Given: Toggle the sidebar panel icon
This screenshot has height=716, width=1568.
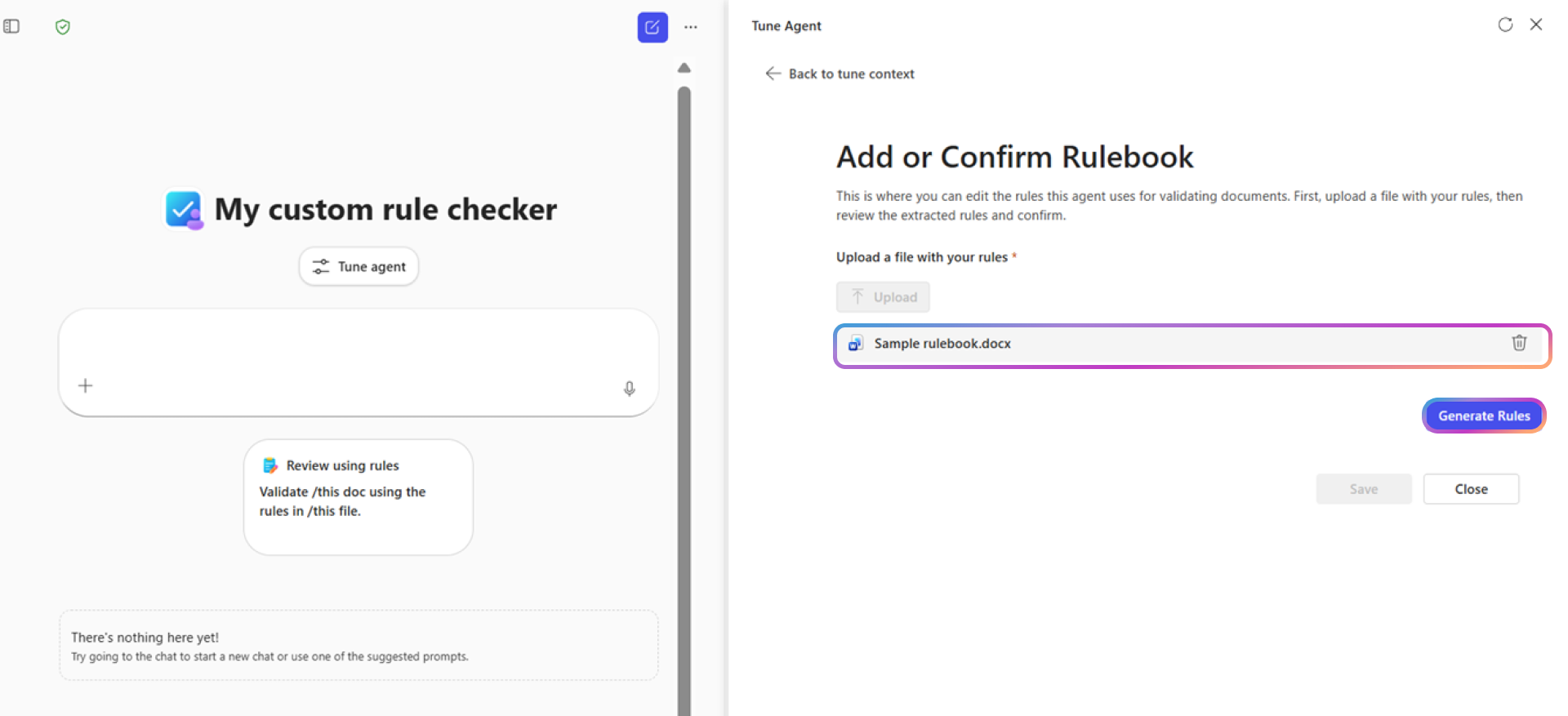Looking at the screenshot, I should pyautogui.click(x=11, y=26).
